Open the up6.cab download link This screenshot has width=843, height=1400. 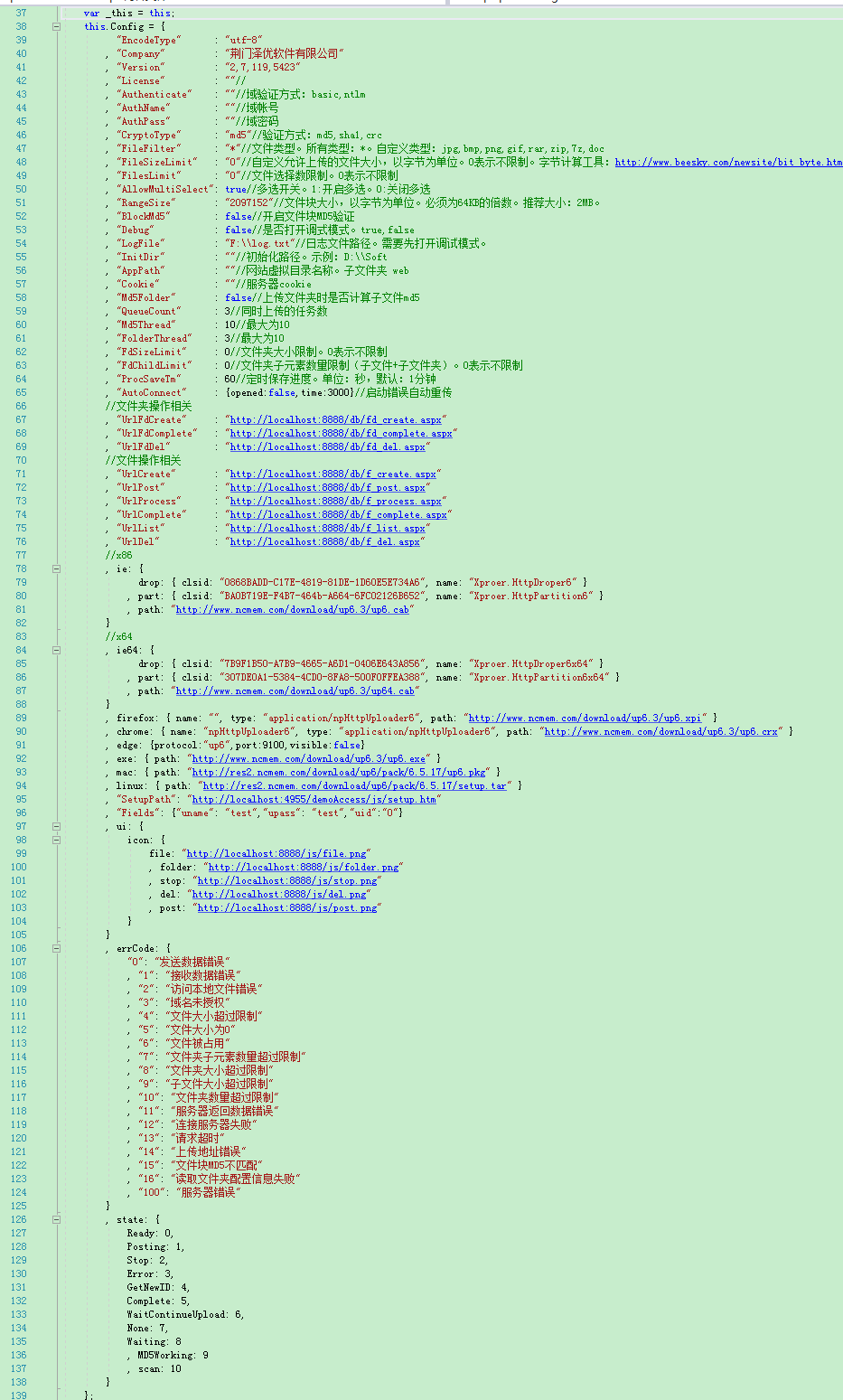(x=293, y=610)
